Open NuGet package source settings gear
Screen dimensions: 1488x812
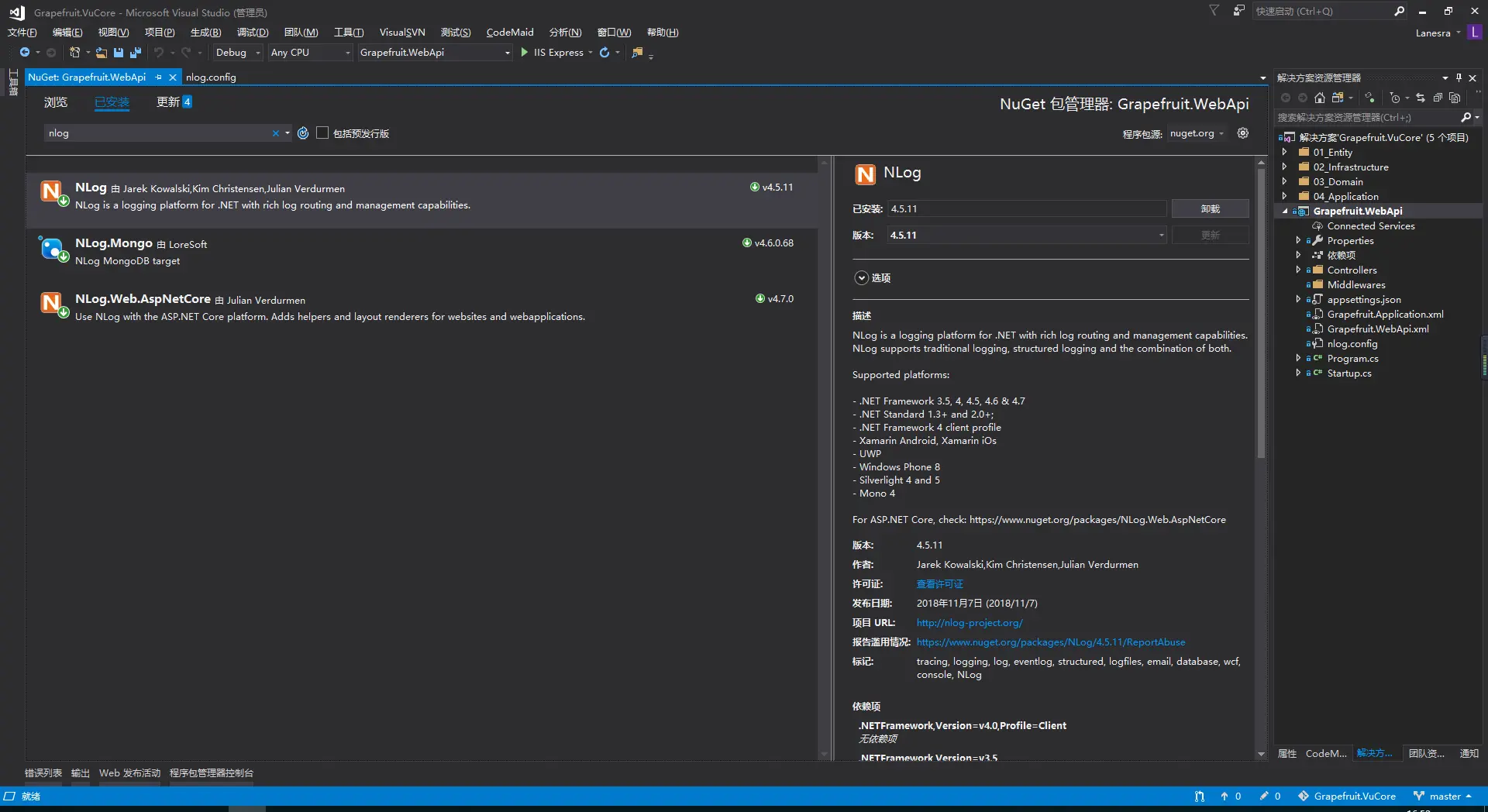tap(1243, 133)
